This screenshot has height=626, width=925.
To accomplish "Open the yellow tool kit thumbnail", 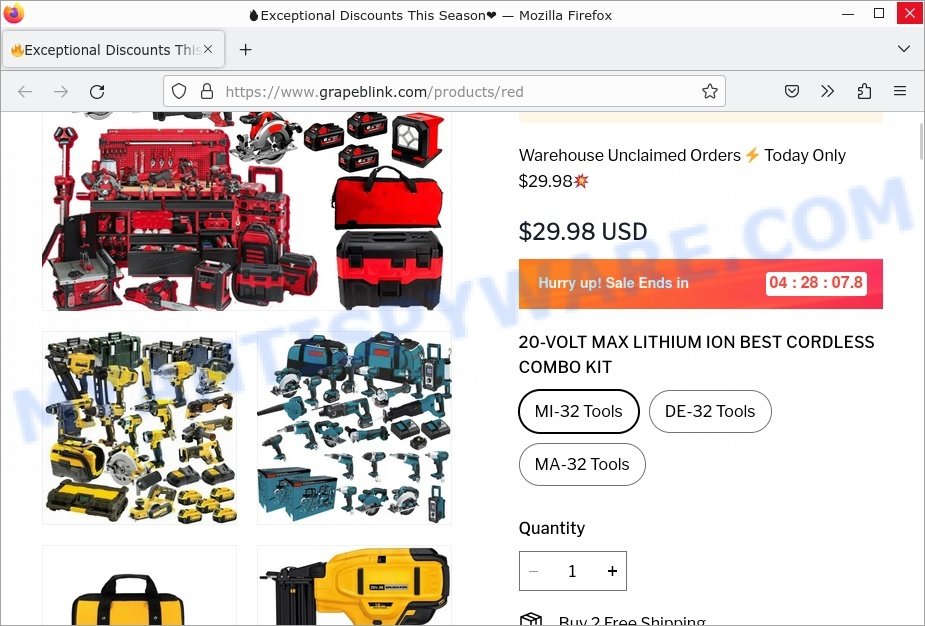I will 139,428.
